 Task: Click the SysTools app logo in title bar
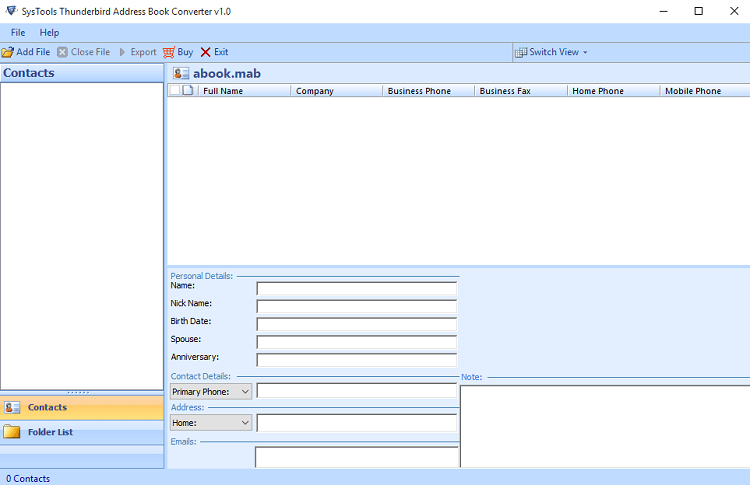point(11,11)
